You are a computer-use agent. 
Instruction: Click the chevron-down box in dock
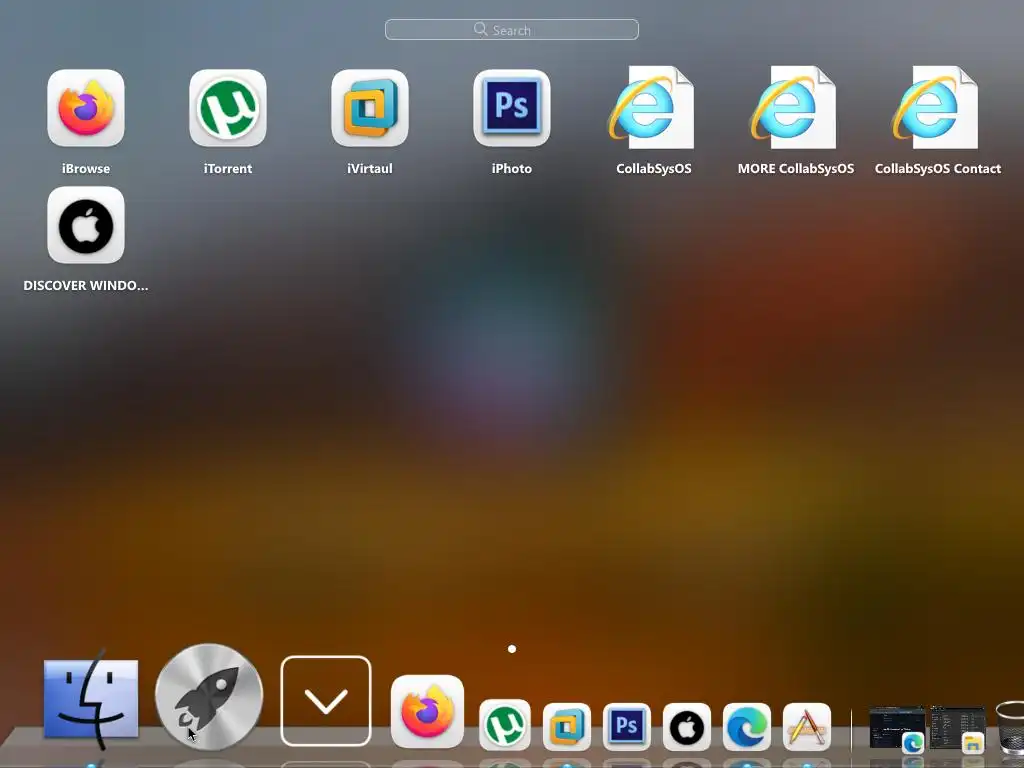pyautogui.click(x=326, y=701)
